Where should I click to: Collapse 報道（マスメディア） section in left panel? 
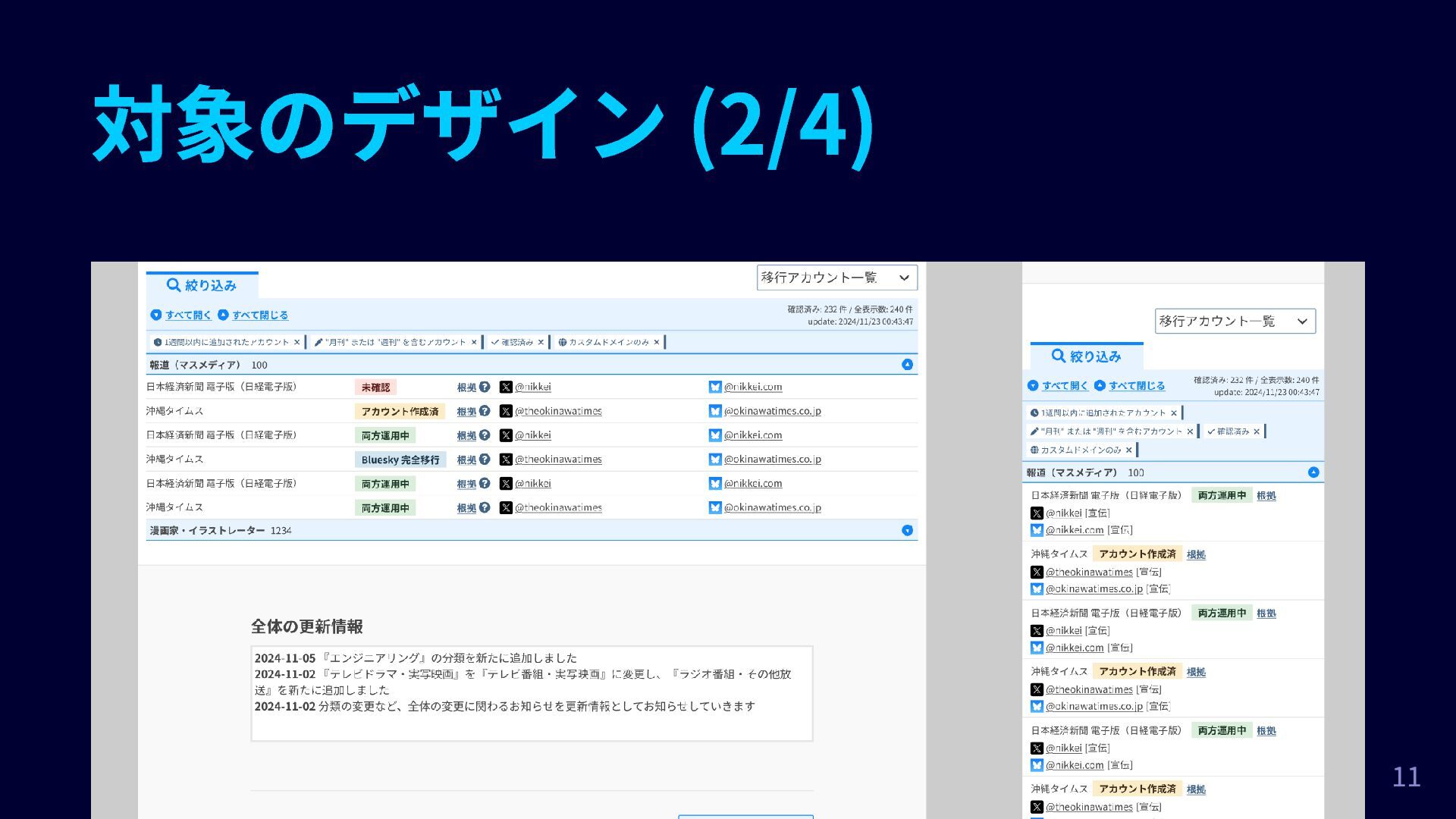pyautogui.click(x=907, y=365)
